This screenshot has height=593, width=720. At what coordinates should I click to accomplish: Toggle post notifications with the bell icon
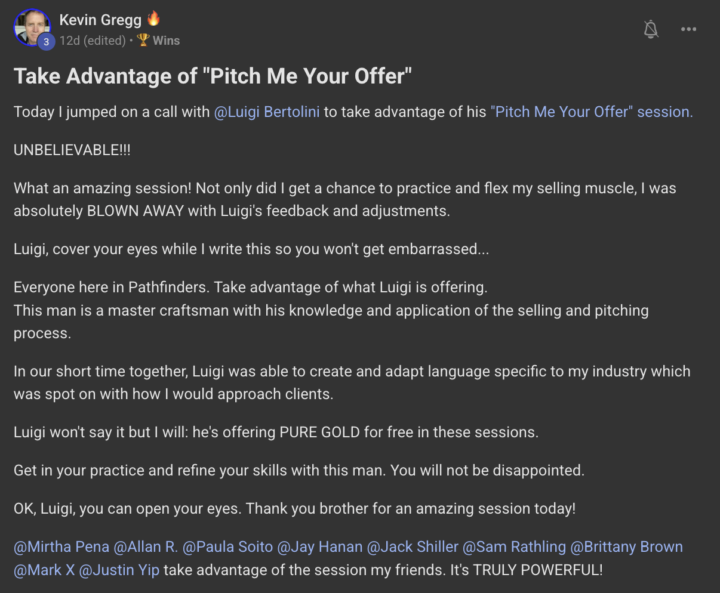651,29
